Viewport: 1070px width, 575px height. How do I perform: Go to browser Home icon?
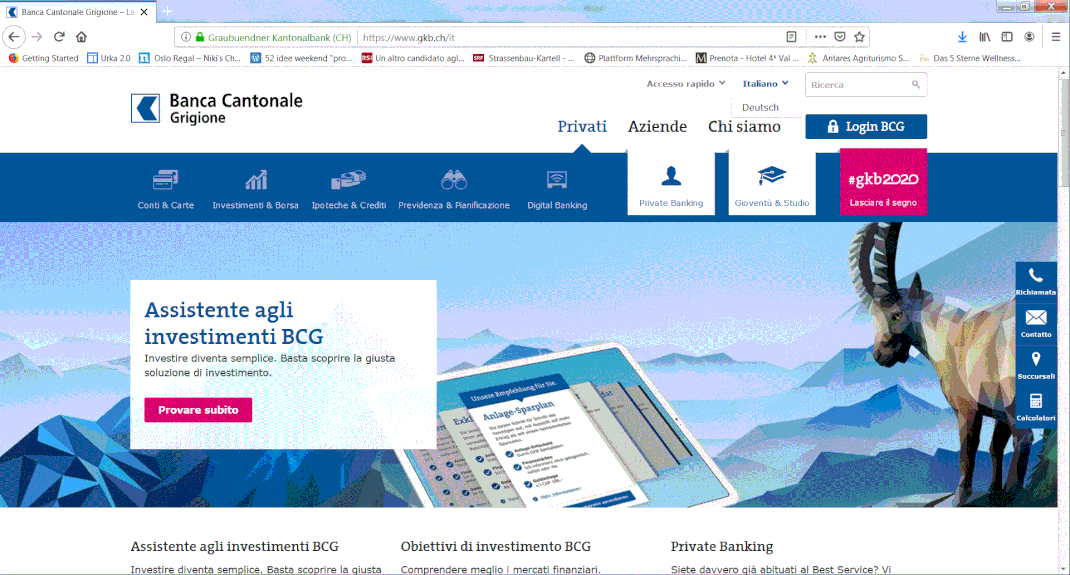pos(81,37)
